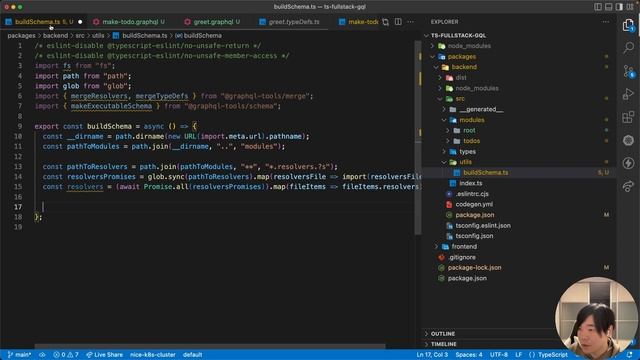Expand the root folder under modules
Viewport: 640px width, 360px height.
click(x=469, y=131)
